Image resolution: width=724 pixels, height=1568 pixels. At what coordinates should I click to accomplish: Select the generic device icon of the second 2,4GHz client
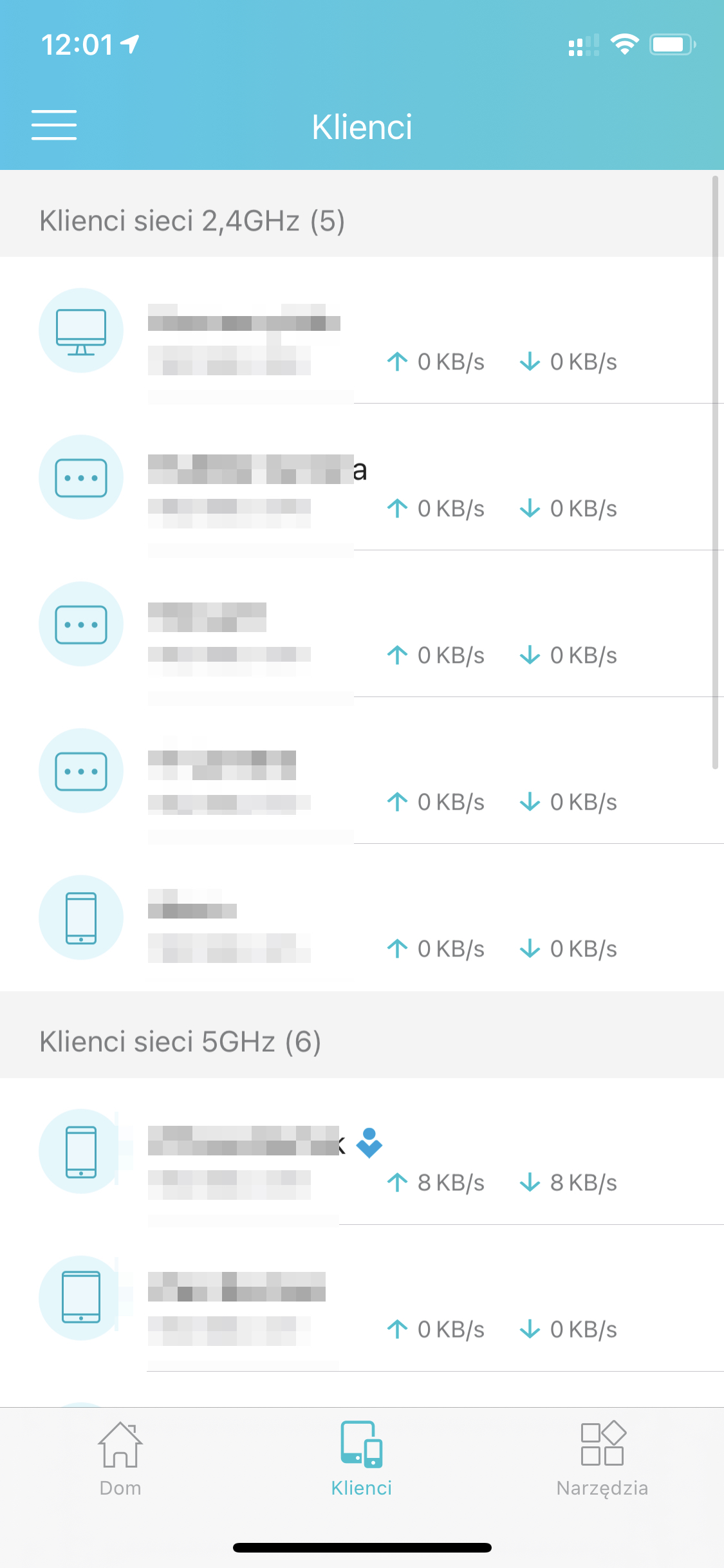tap(81, 478)
